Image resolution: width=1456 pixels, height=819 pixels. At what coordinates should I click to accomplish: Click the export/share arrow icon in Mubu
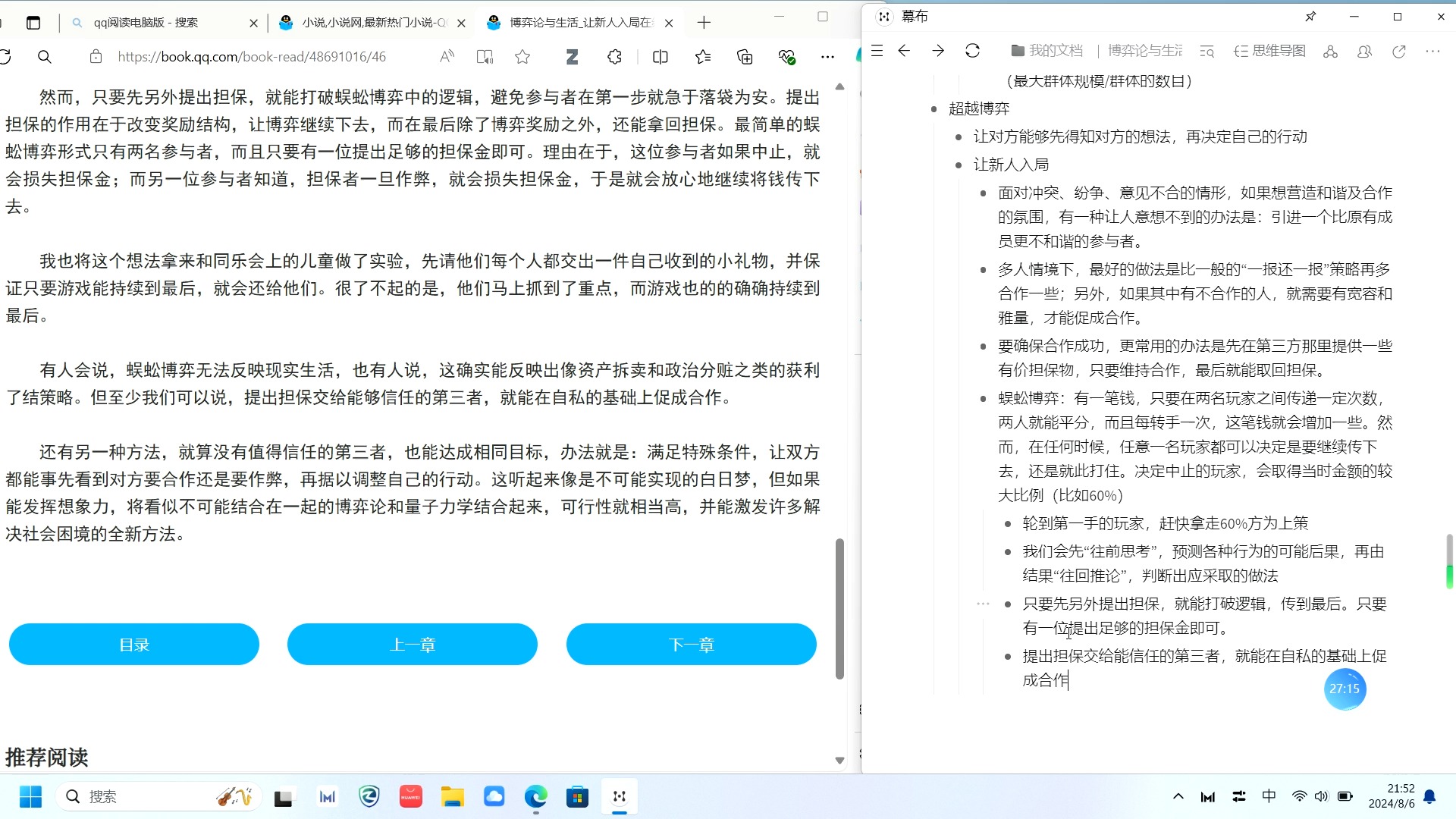pyautogui.click(x=1399, y=52)
